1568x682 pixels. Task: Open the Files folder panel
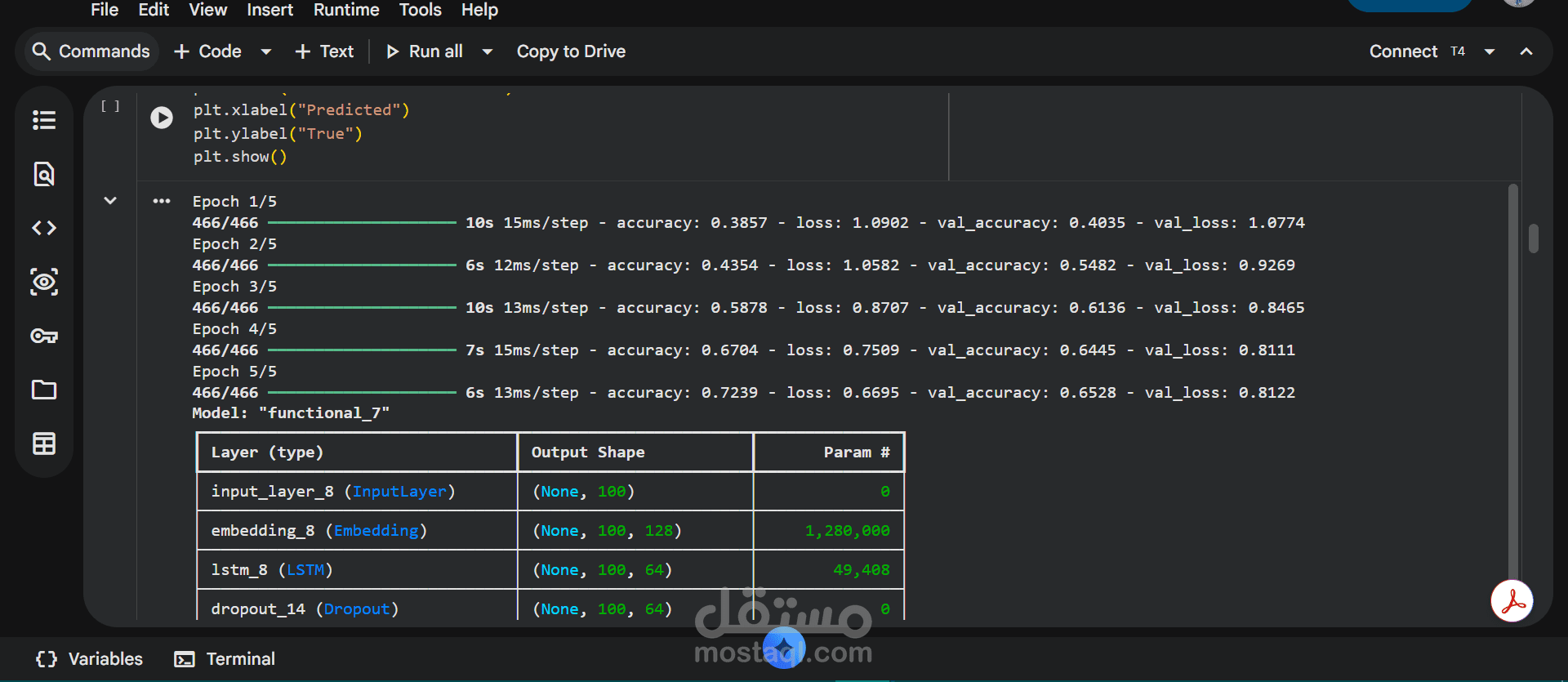pos(44,390)
